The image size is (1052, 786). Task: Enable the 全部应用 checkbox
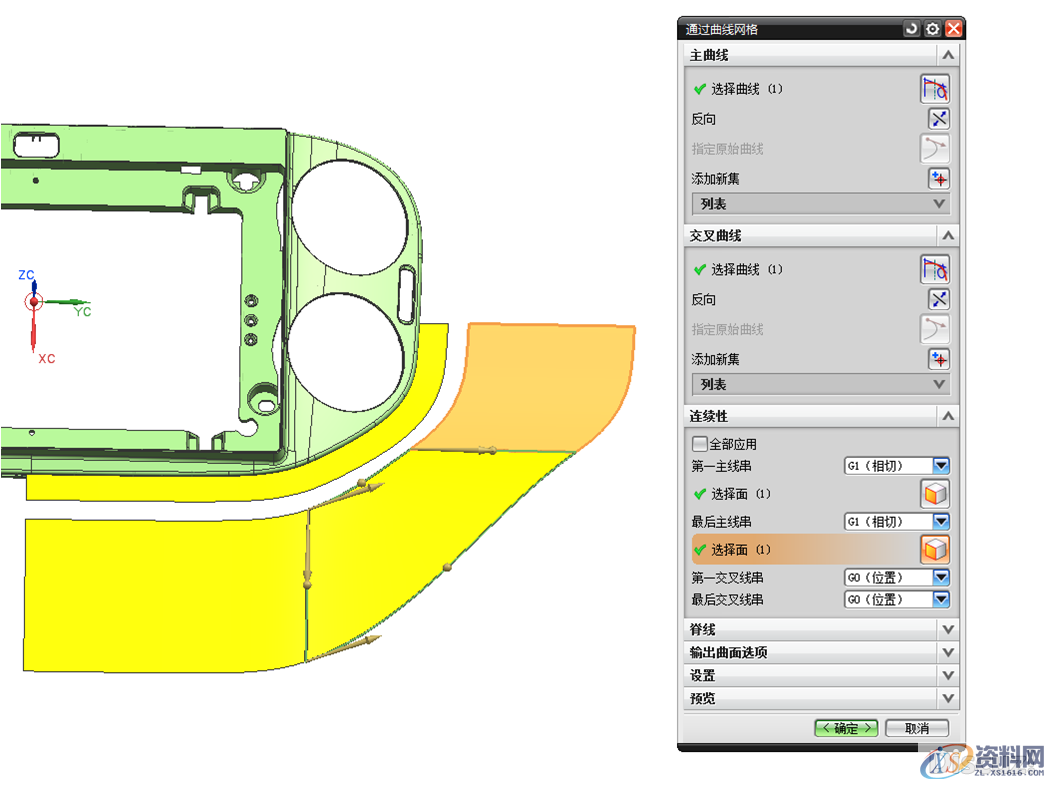700,444
